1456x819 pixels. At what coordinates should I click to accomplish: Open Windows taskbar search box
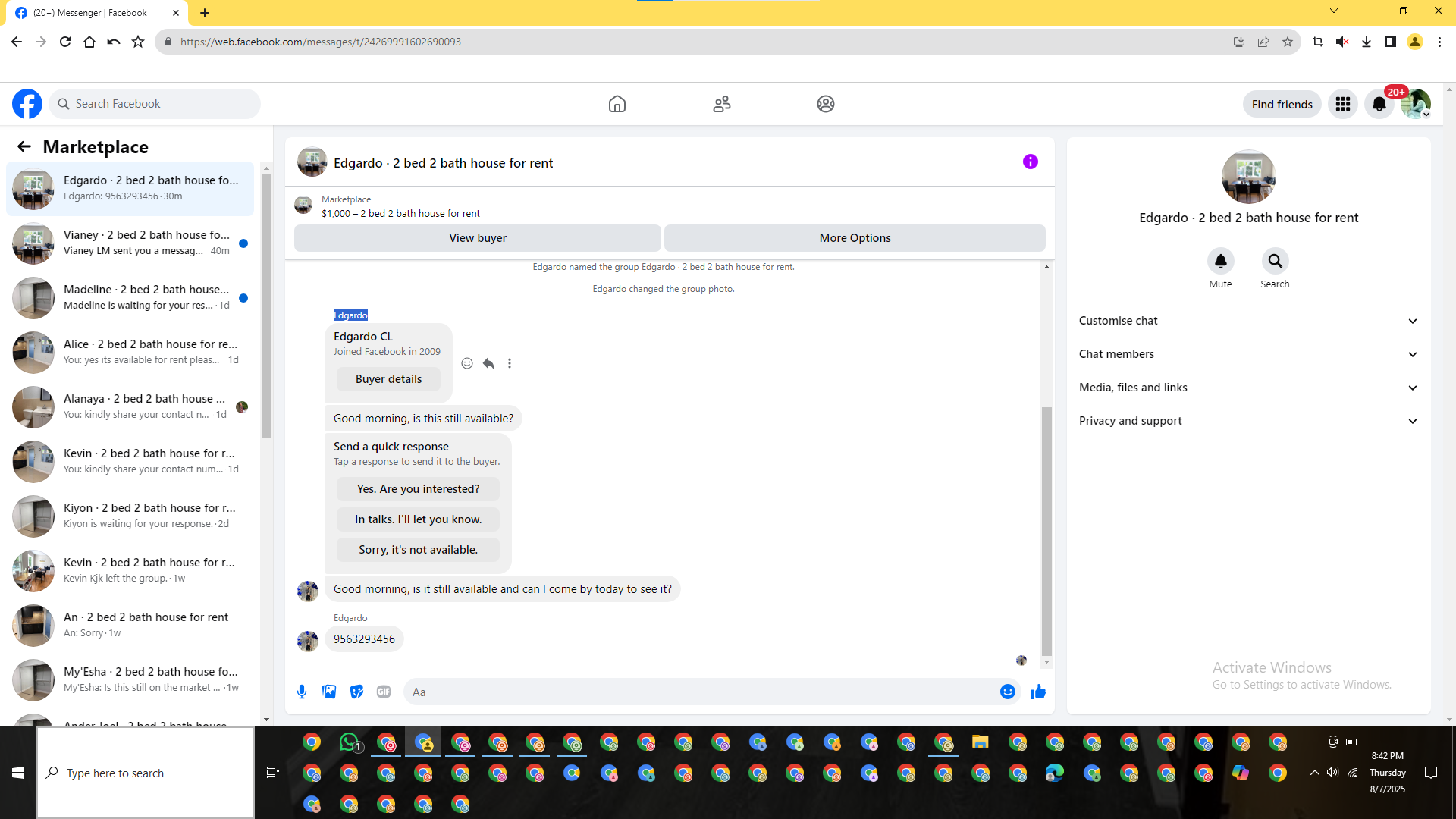click(146, 773)
